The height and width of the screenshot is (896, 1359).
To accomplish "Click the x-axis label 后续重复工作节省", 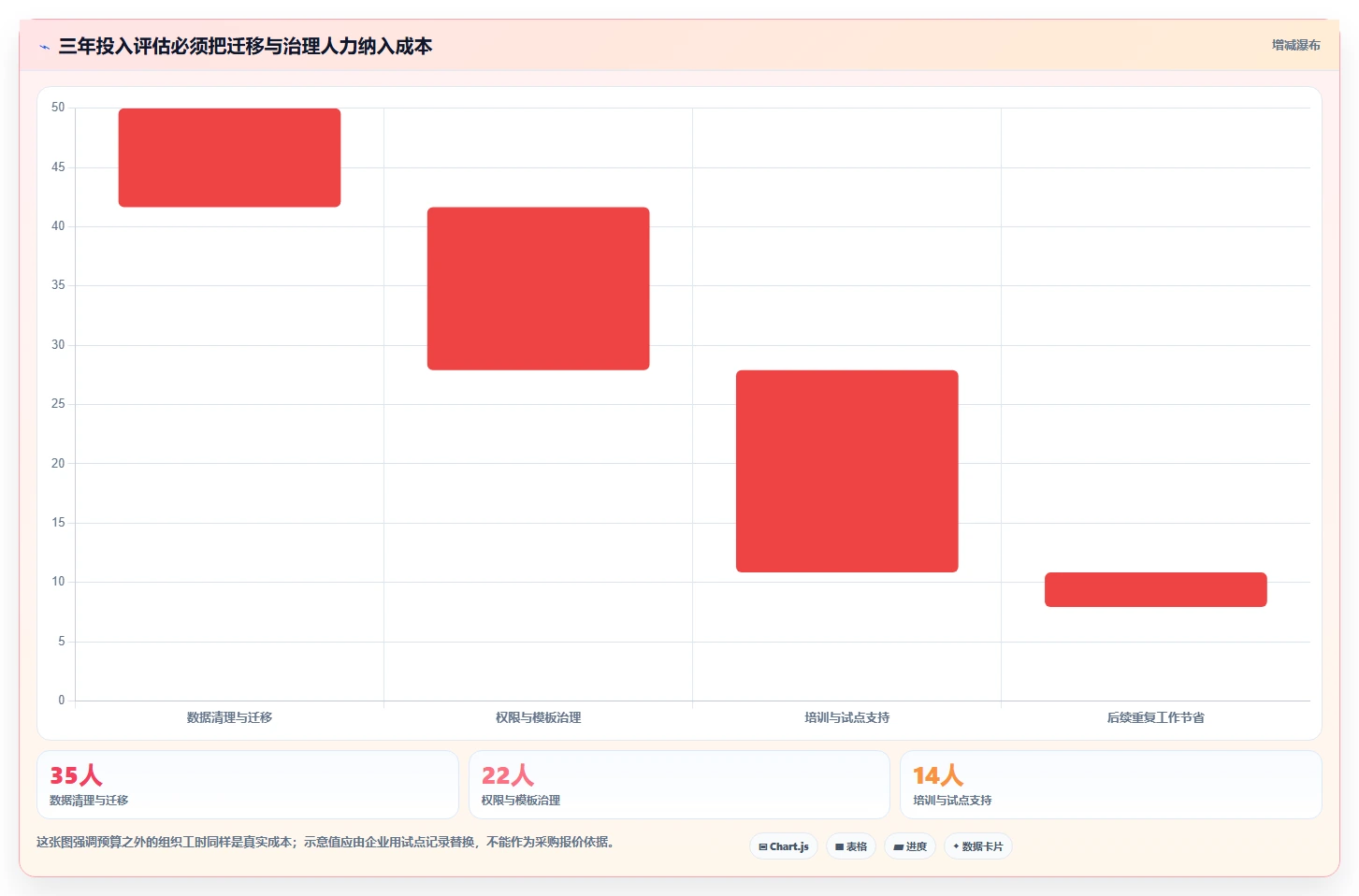I will [x=1155, y=717].
